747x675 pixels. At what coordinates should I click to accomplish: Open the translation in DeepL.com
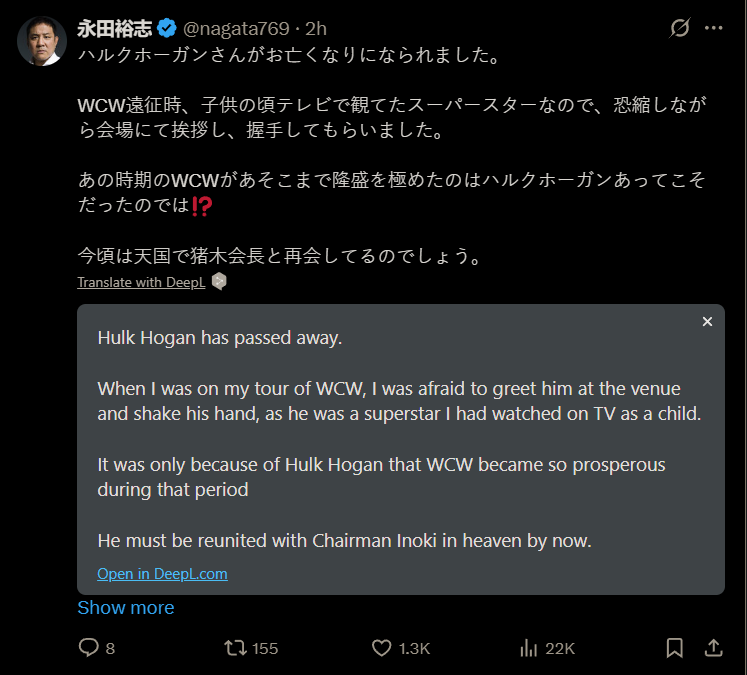click(162, 574)
